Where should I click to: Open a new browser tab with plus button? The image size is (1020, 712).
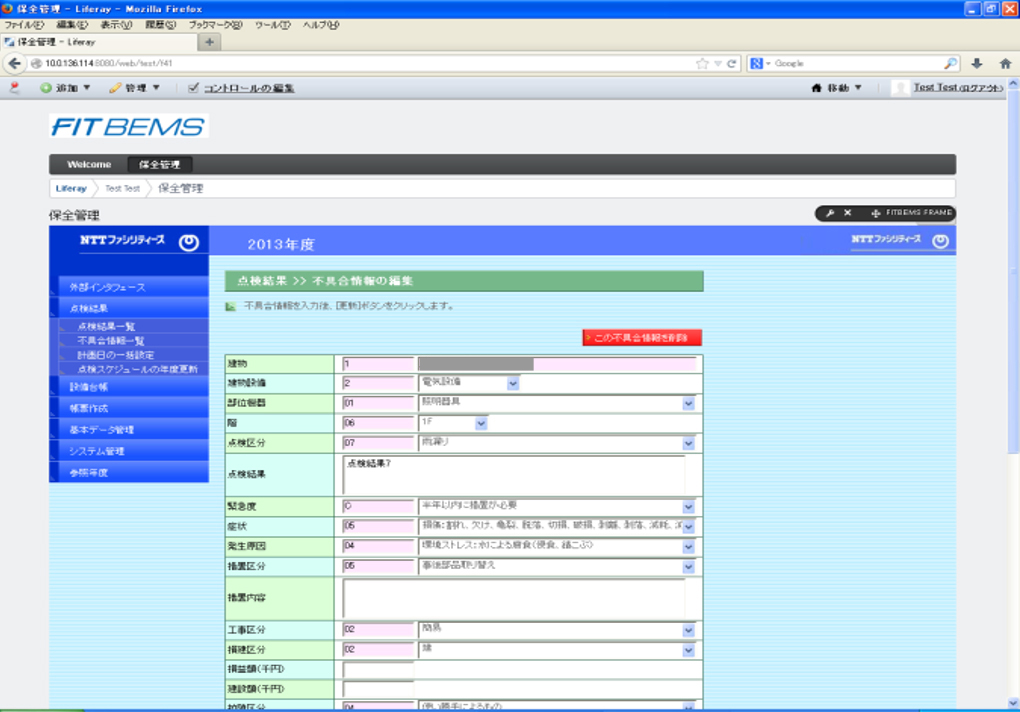(x=209, y=42)
